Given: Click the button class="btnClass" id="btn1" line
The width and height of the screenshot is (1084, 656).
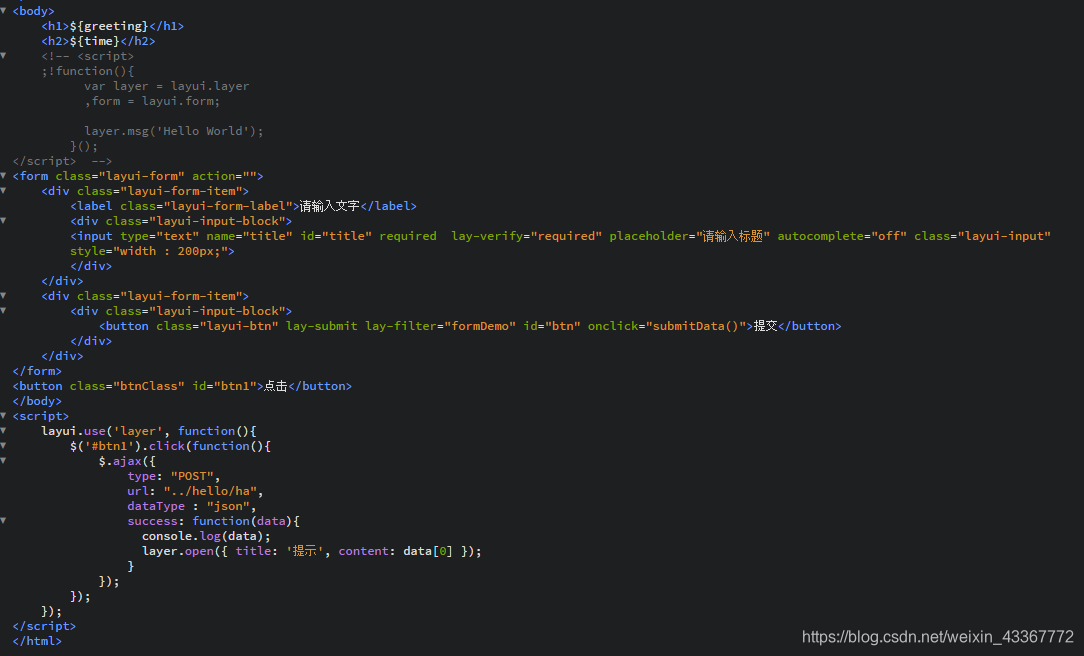Looking at the screenshot, I should point(182,386).
